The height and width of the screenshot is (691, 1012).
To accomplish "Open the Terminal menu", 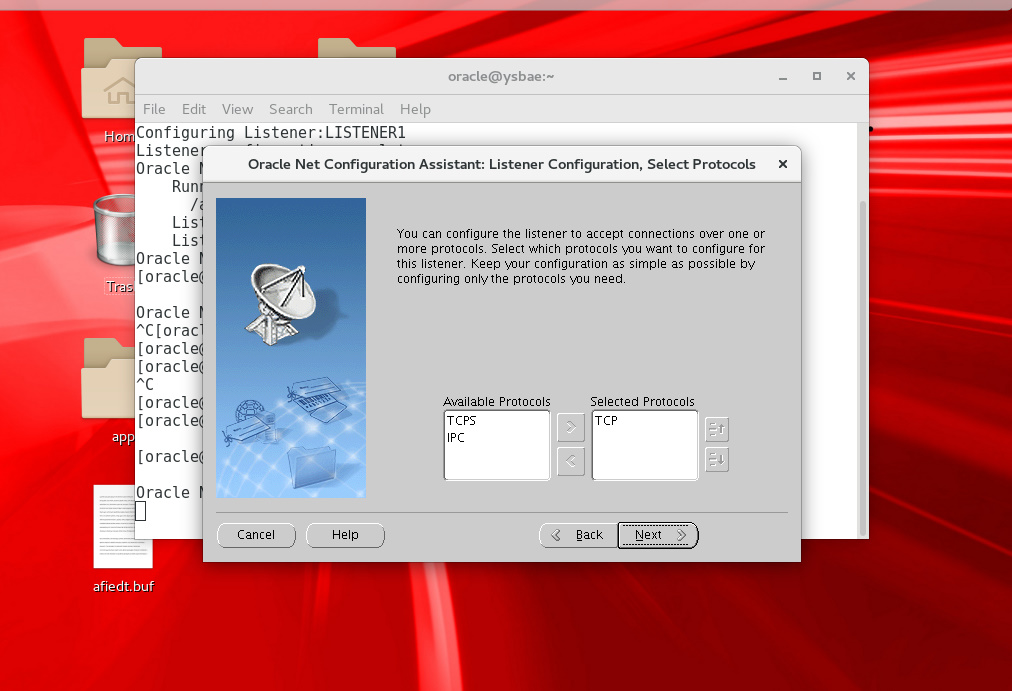I will point(356,109).
